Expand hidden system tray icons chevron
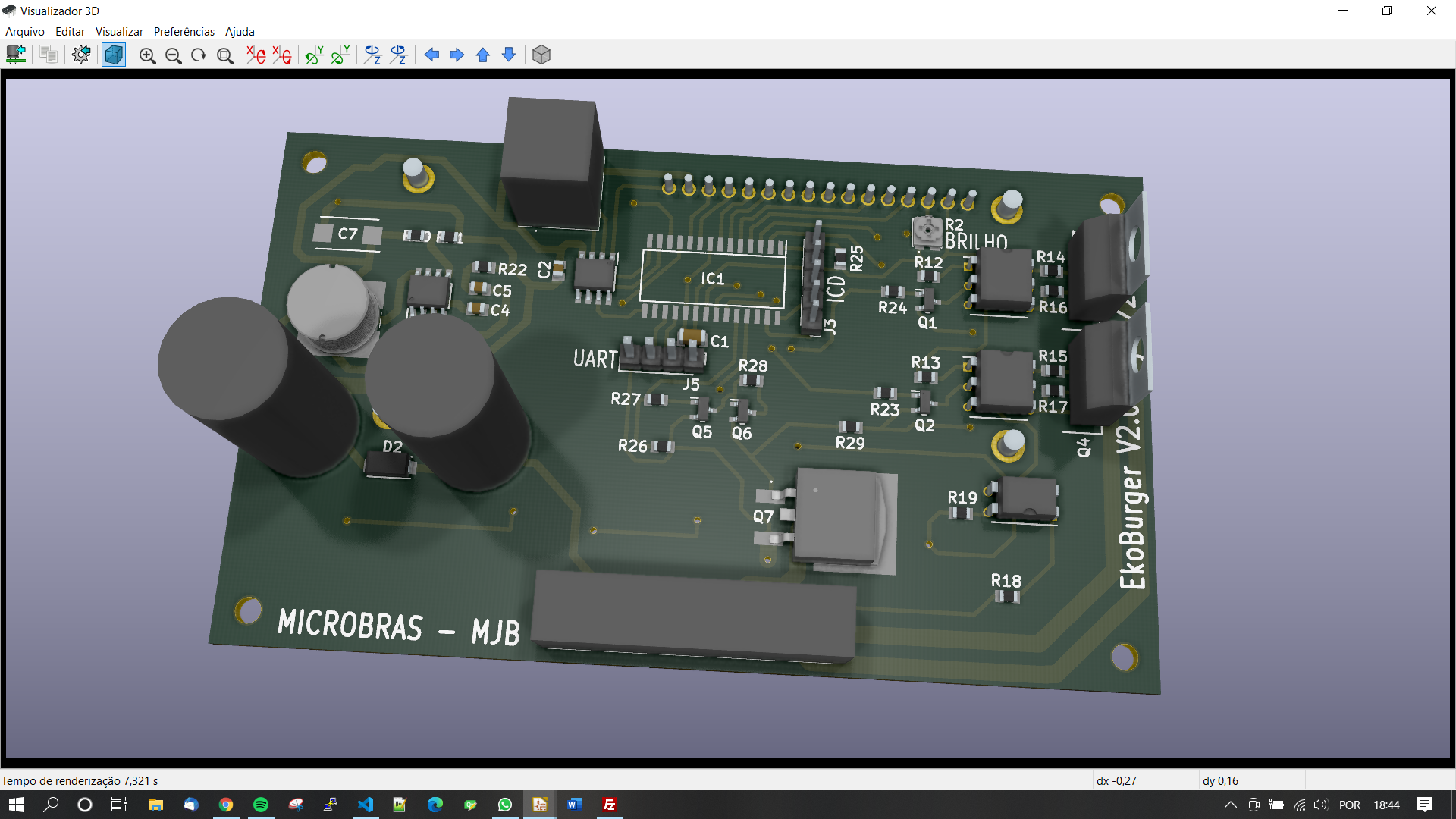 tap(1230, 805)
